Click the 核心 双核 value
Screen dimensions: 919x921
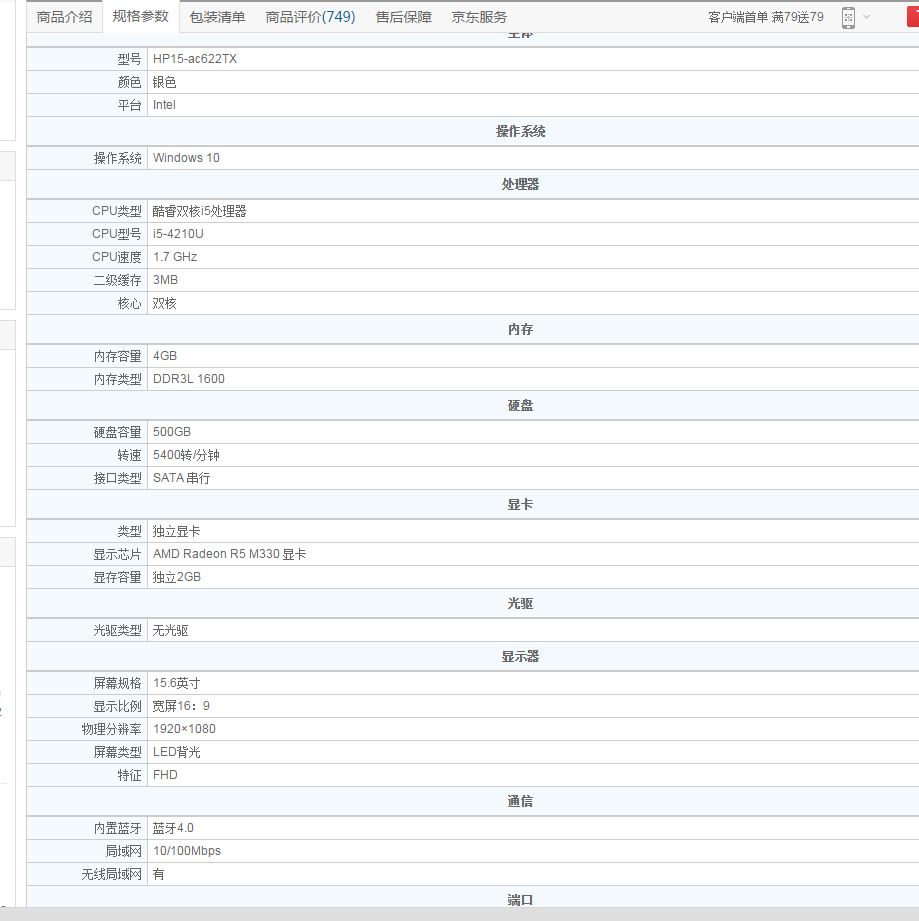point(164,303)
